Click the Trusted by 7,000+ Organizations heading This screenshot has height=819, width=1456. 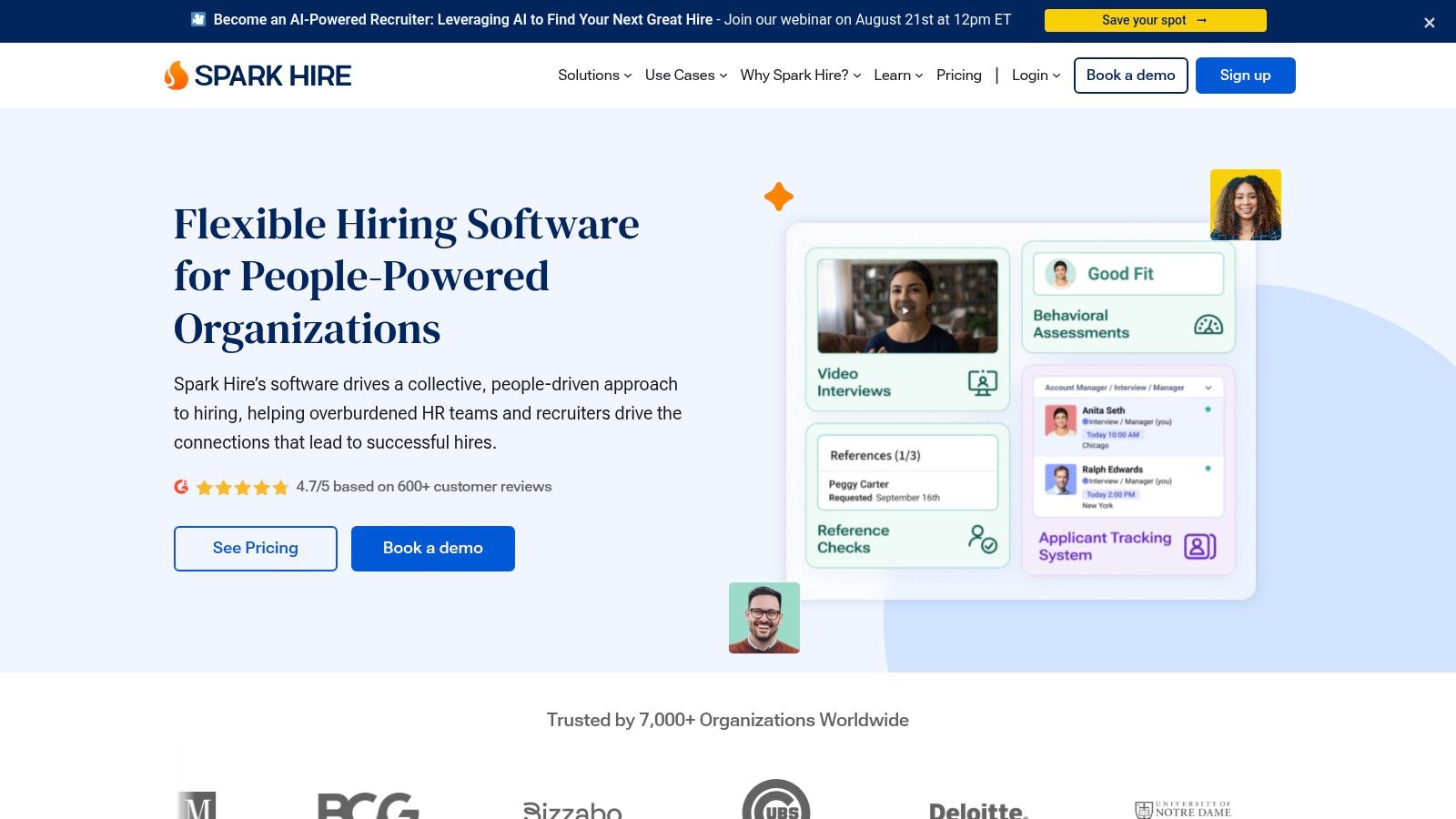click(728, 720)
